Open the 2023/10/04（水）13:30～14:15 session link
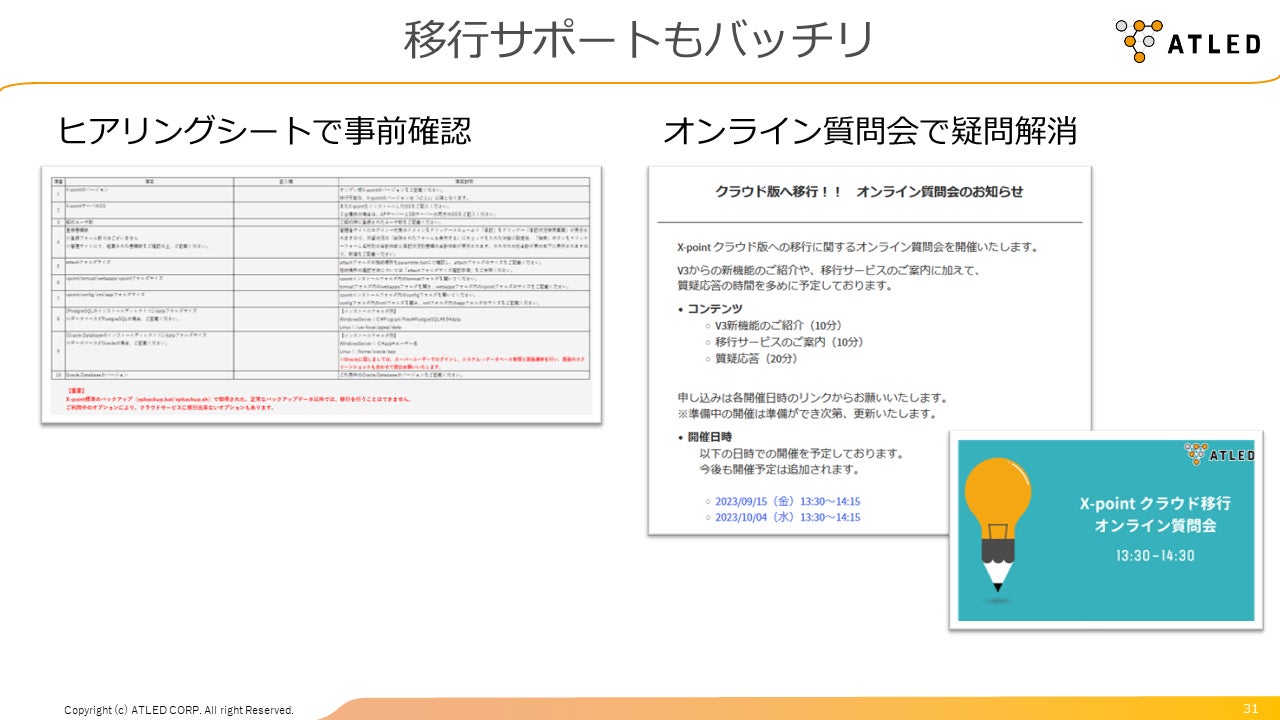Viewport: 1280px width, 720px height. coord(787,517)
